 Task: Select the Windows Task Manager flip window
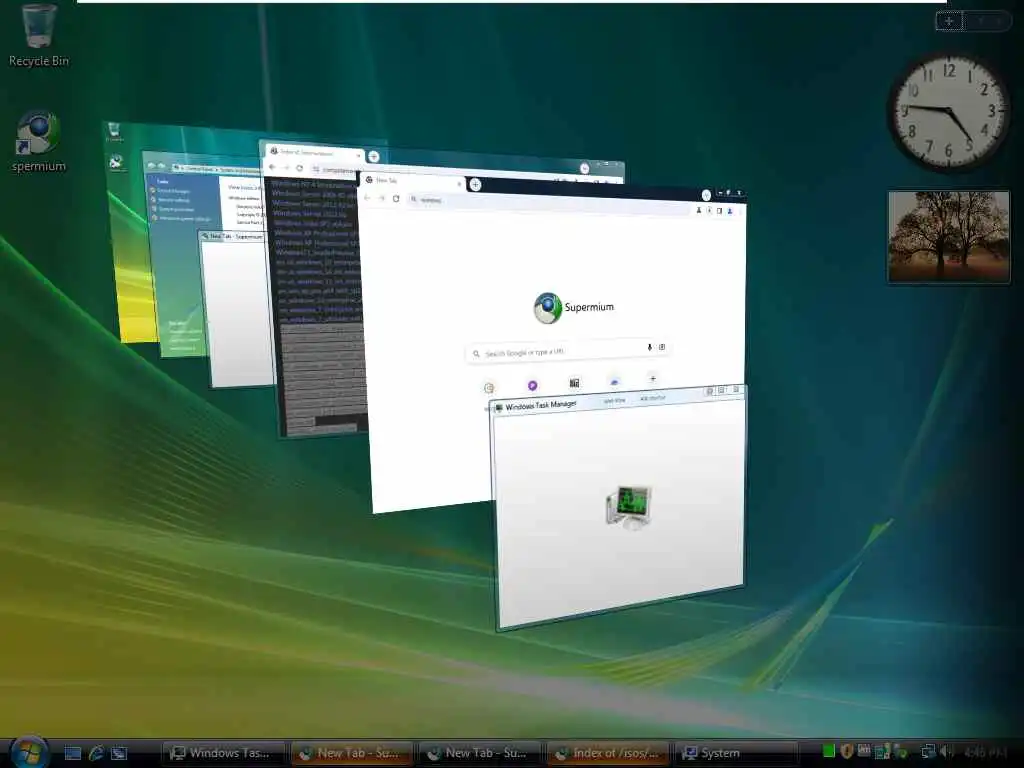tap(618, 509)
